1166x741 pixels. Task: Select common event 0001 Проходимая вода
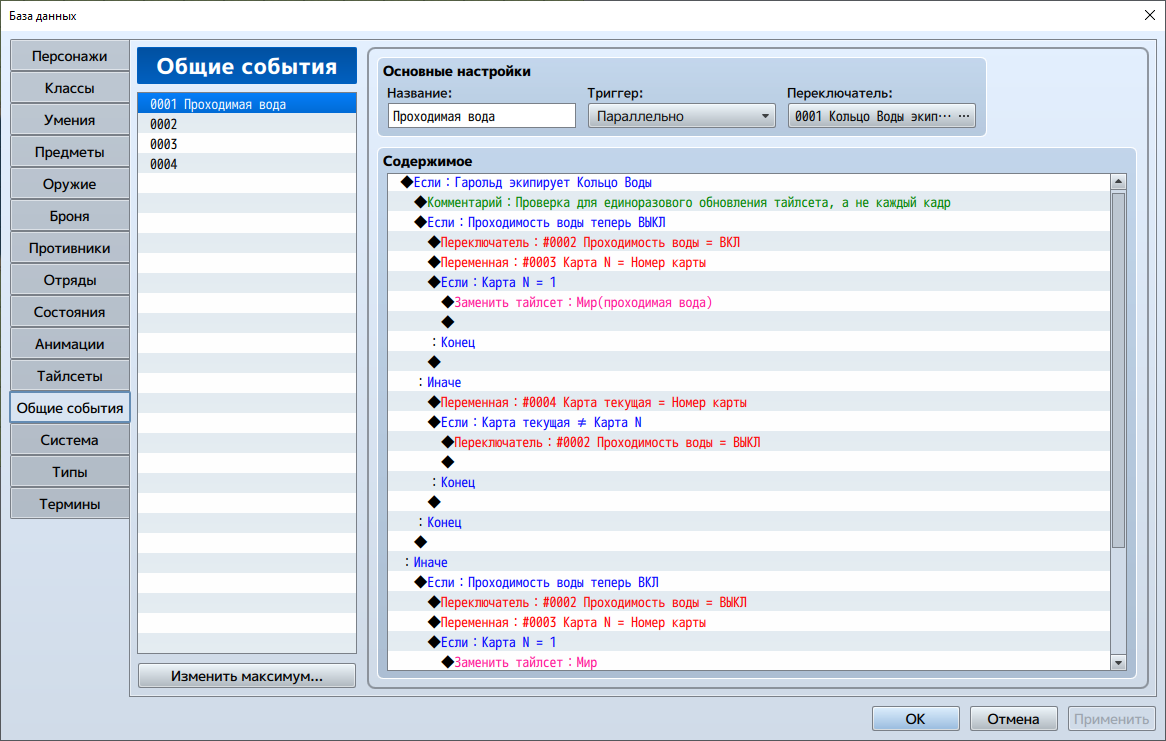point(247,104)
